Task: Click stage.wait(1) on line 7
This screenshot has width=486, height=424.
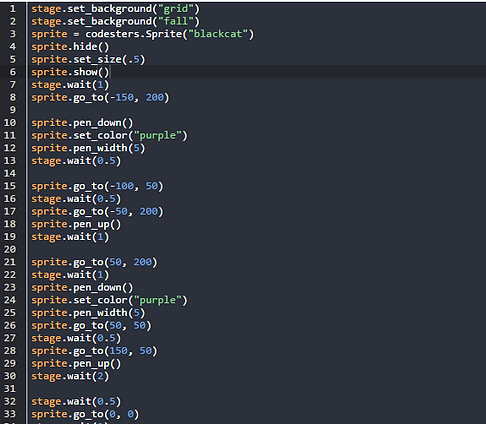Action: (x=70, y=85)
